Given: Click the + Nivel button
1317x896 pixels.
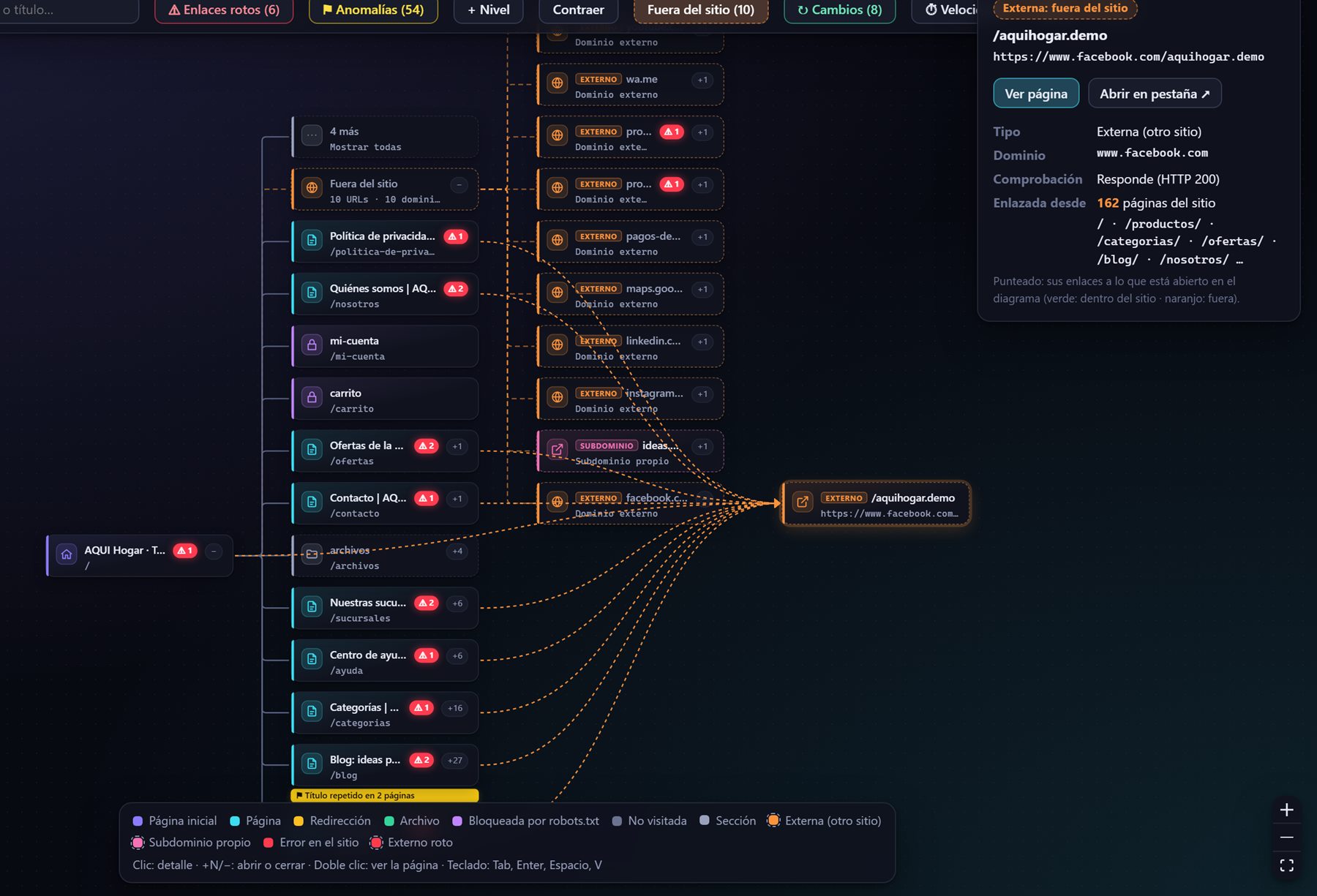Looking at the screenshot, I should [x=489, y=10].
